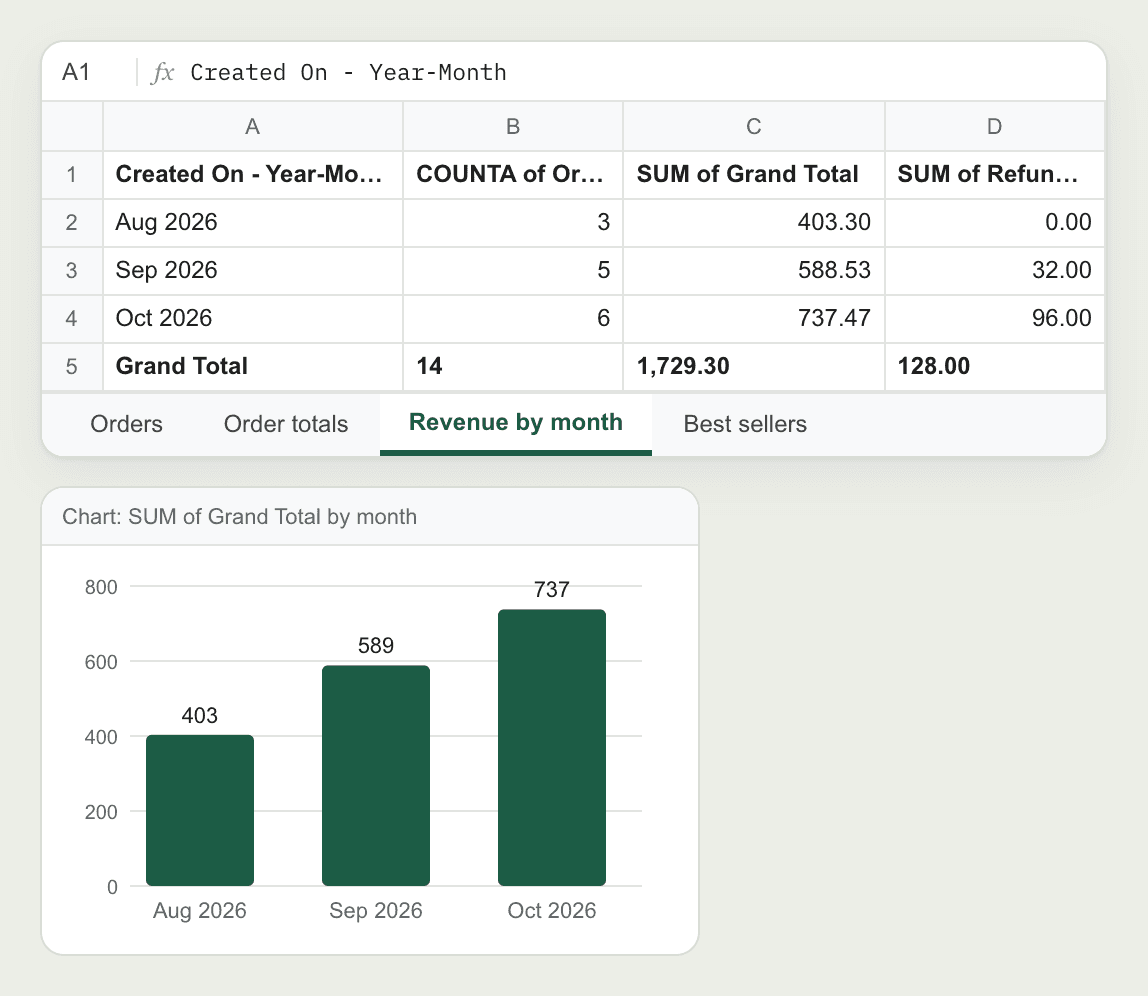This screenshot has height=996, width=1148.
Task: Select column A header
Action: click(x=253, y=127)
